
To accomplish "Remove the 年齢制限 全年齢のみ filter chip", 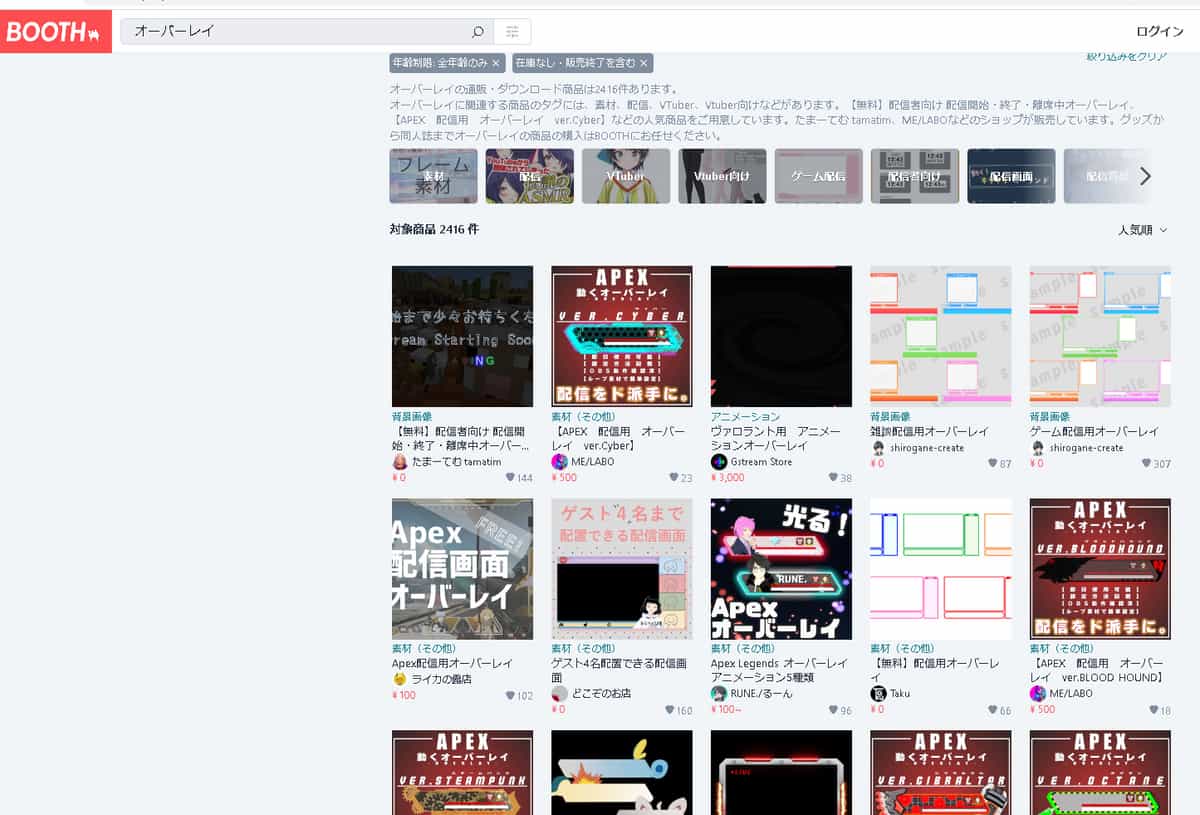I will pos(496,63).
